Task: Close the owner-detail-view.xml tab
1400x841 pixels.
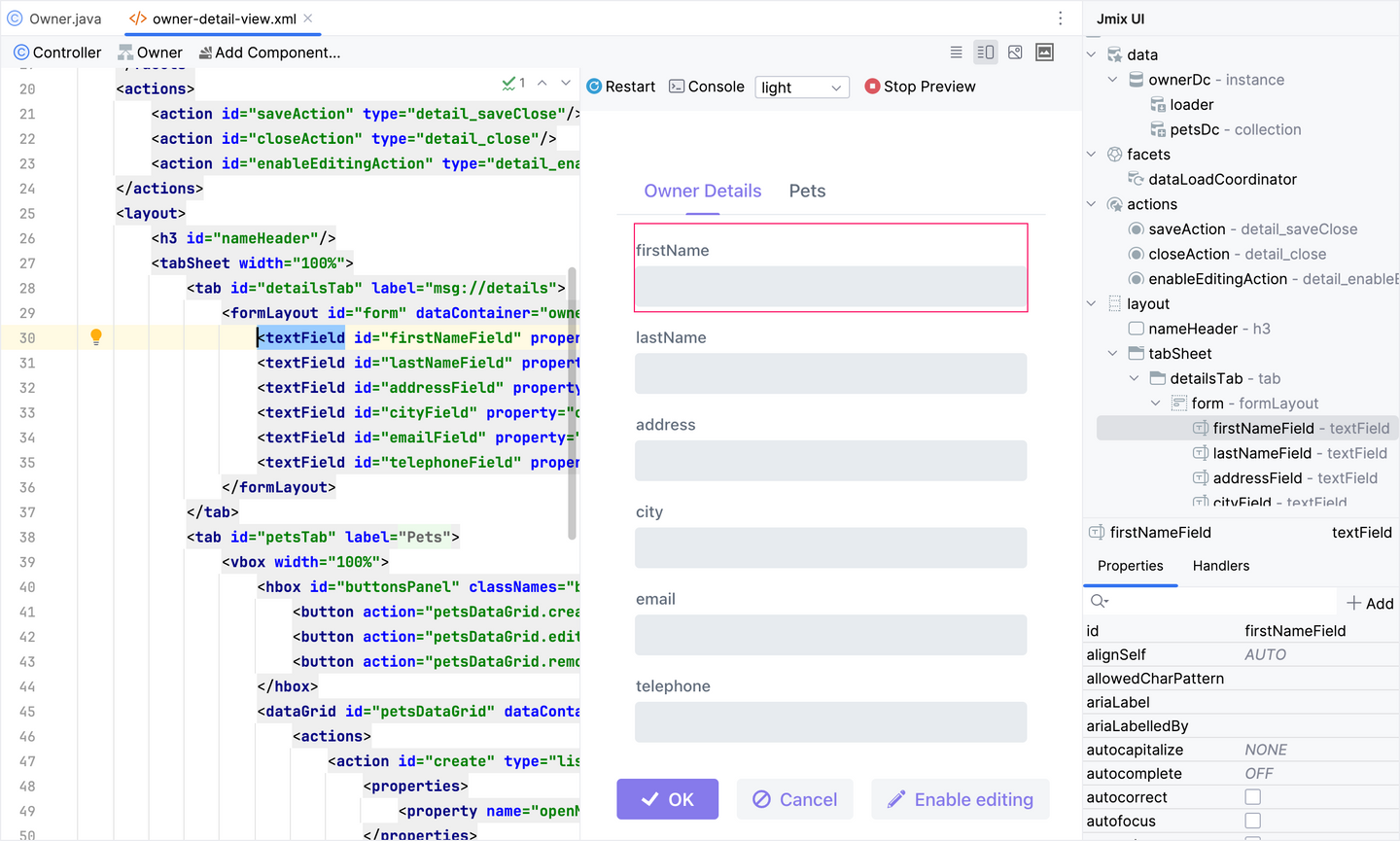Action: (308, 18)
